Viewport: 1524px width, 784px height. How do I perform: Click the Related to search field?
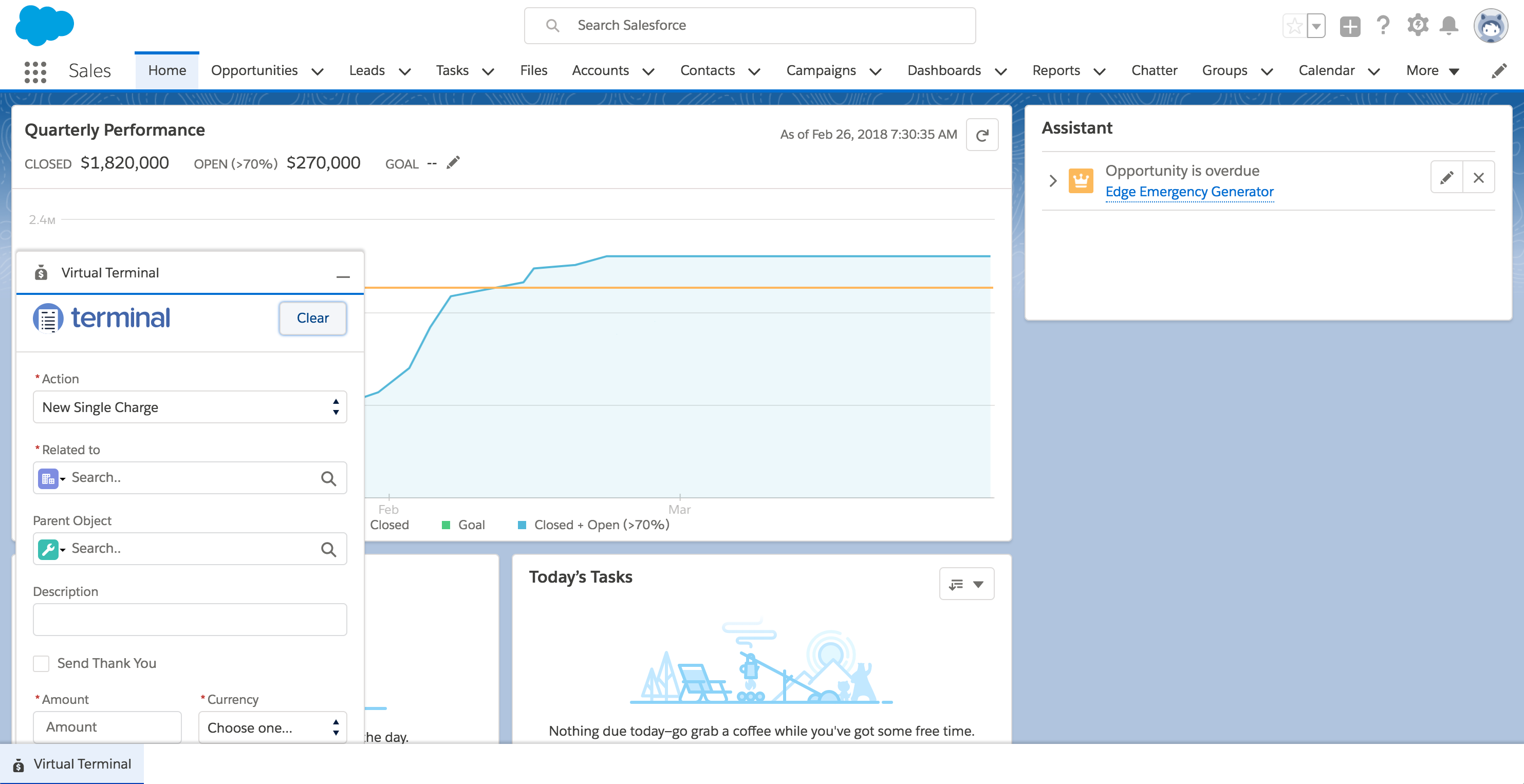click(190, 478)
